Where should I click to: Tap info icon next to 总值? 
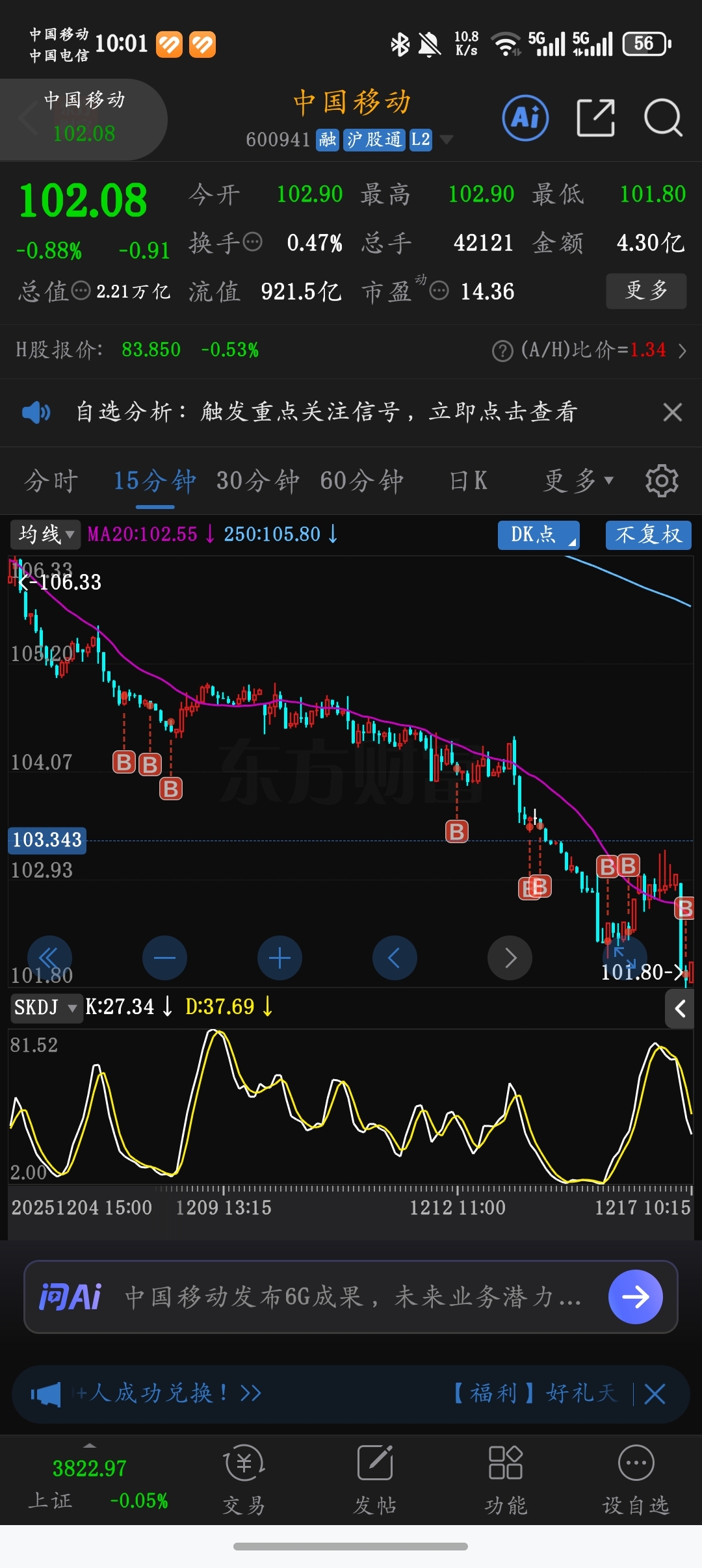(81, 291)
